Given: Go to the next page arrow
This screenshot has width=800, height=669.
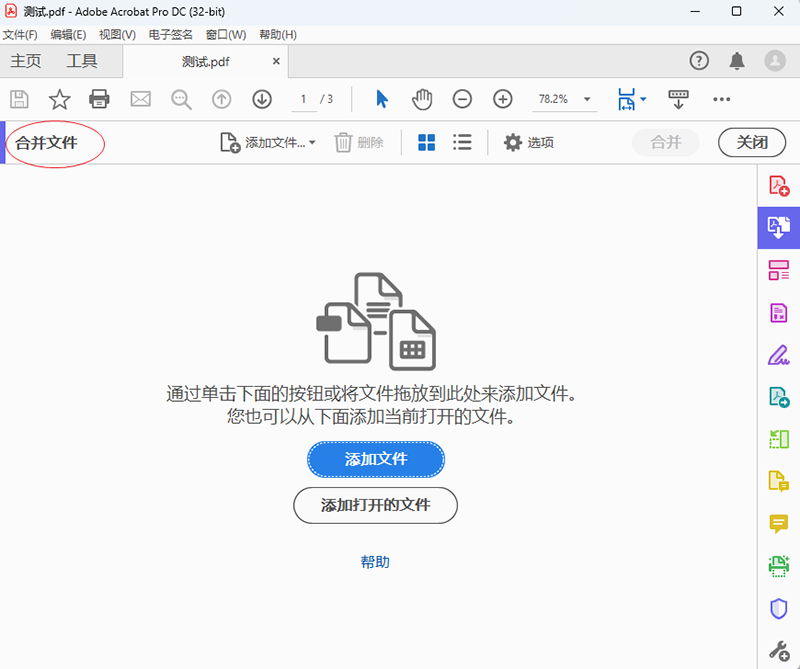Looking at the screenshot, I should click(262, 99).
